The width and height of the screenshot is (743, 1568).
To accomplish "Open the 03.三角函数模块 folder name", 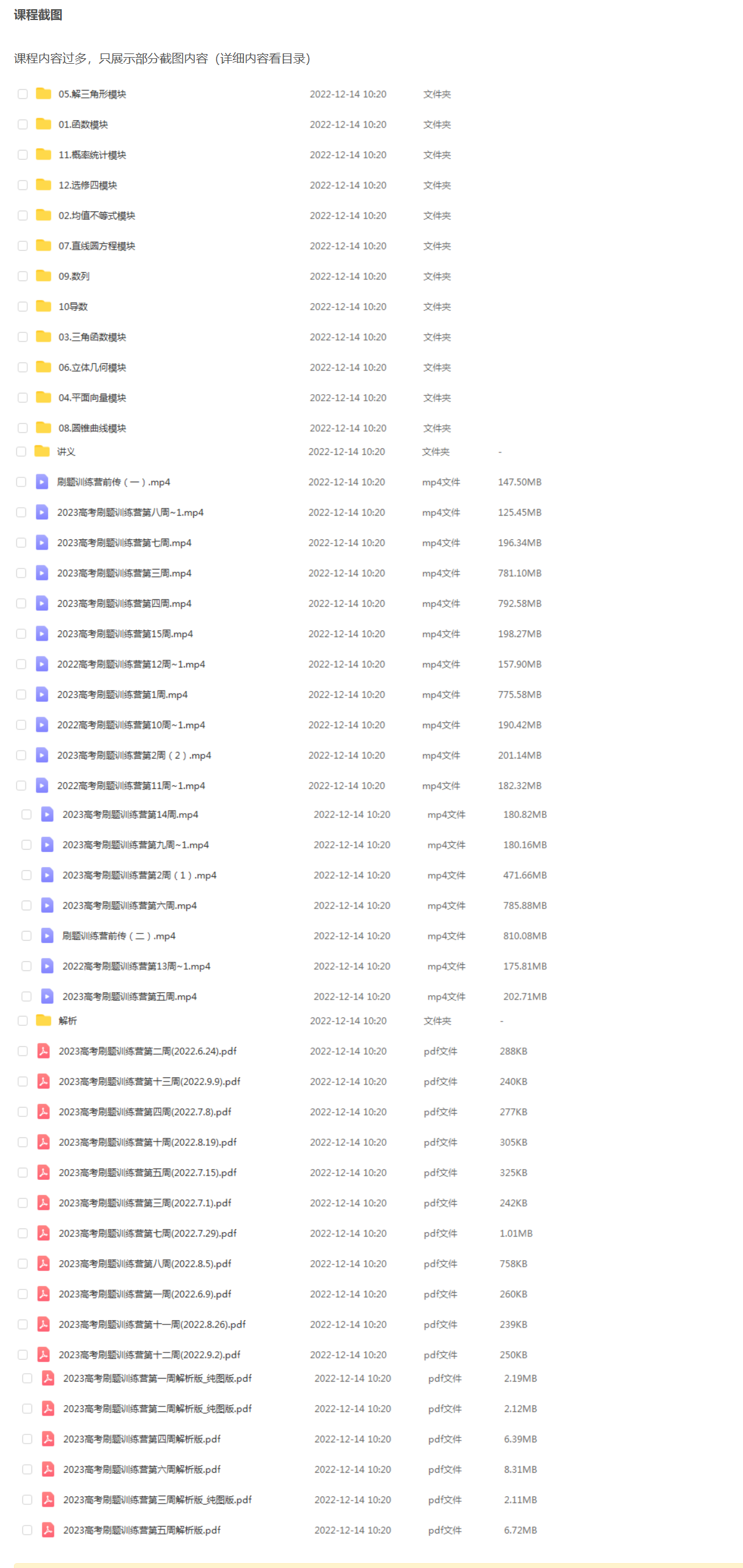I will tap(92, 336).
